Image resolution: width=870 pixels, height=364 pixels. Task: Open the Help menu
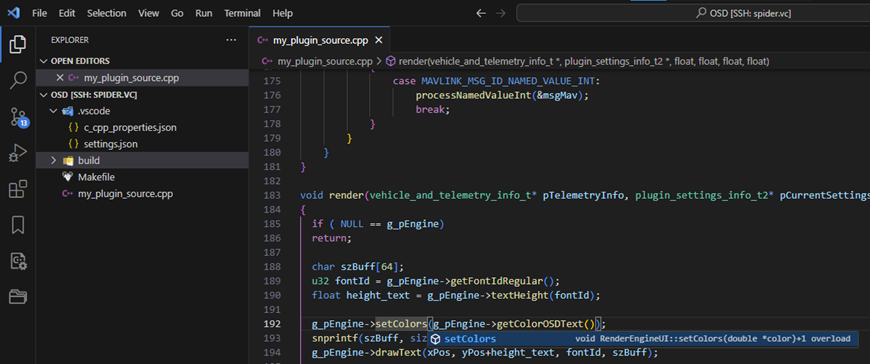click(282, 13)
